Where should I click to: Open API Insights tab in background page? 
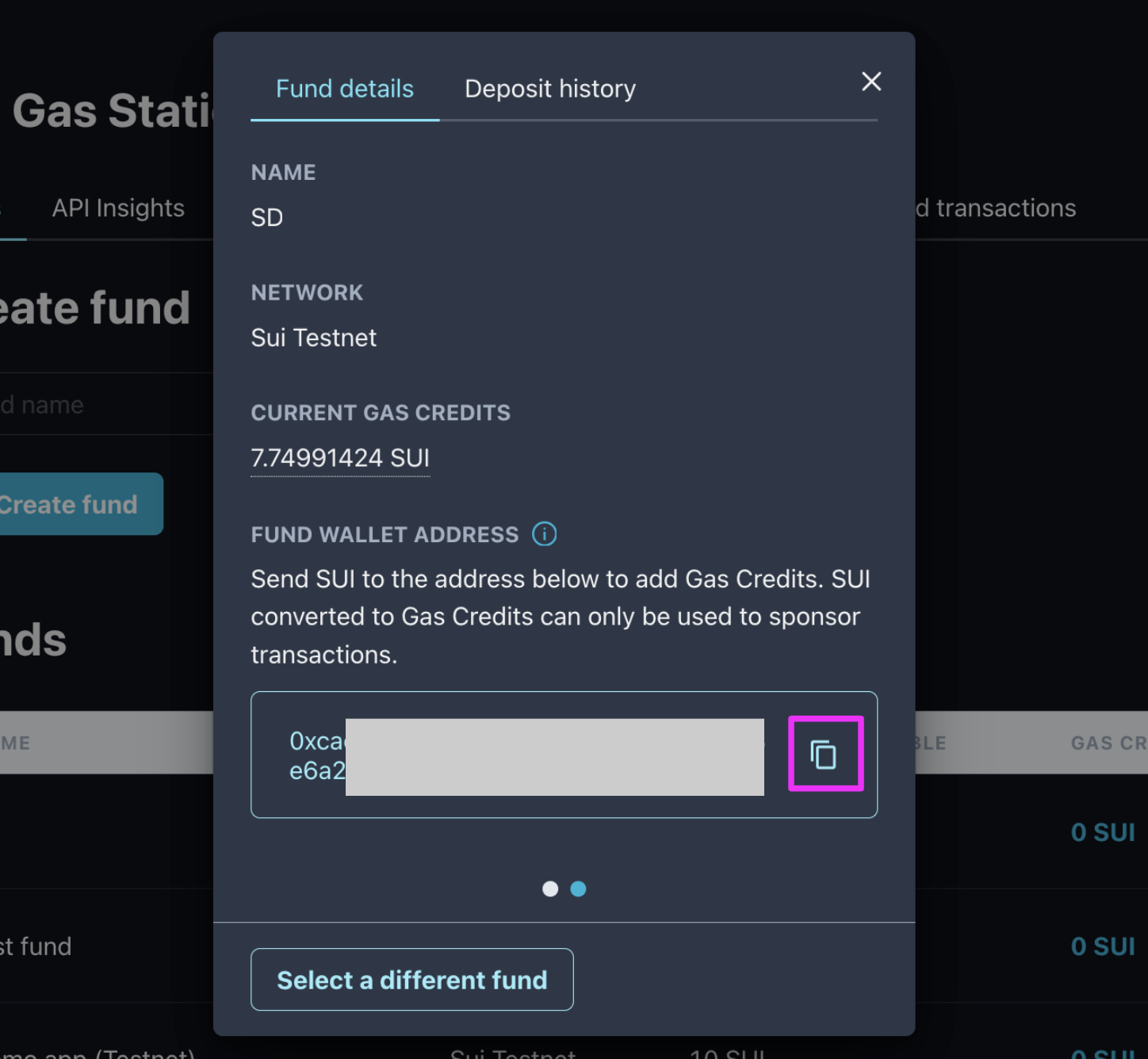[118, 208]
